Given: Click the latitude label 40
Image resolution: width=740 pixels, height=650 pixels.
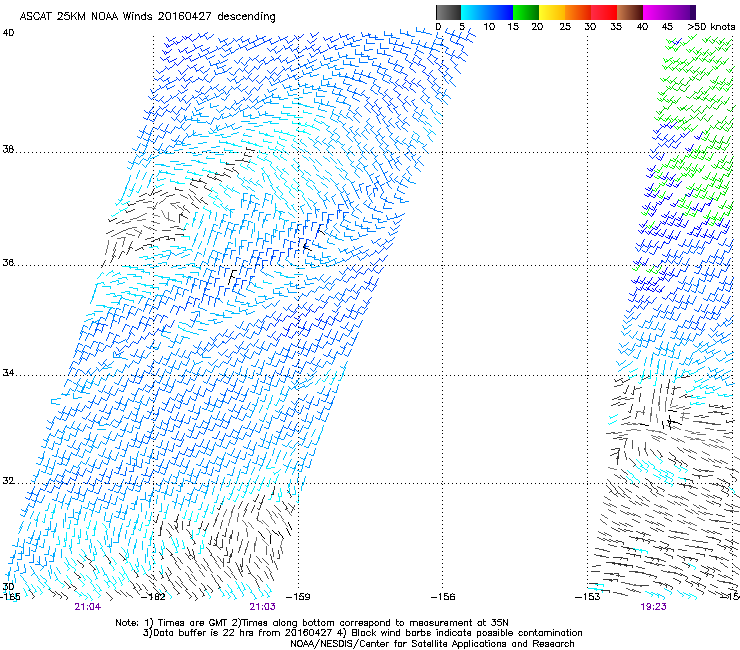Looking at the screenshot, I should pyautogui.click(x=8, y=33).
